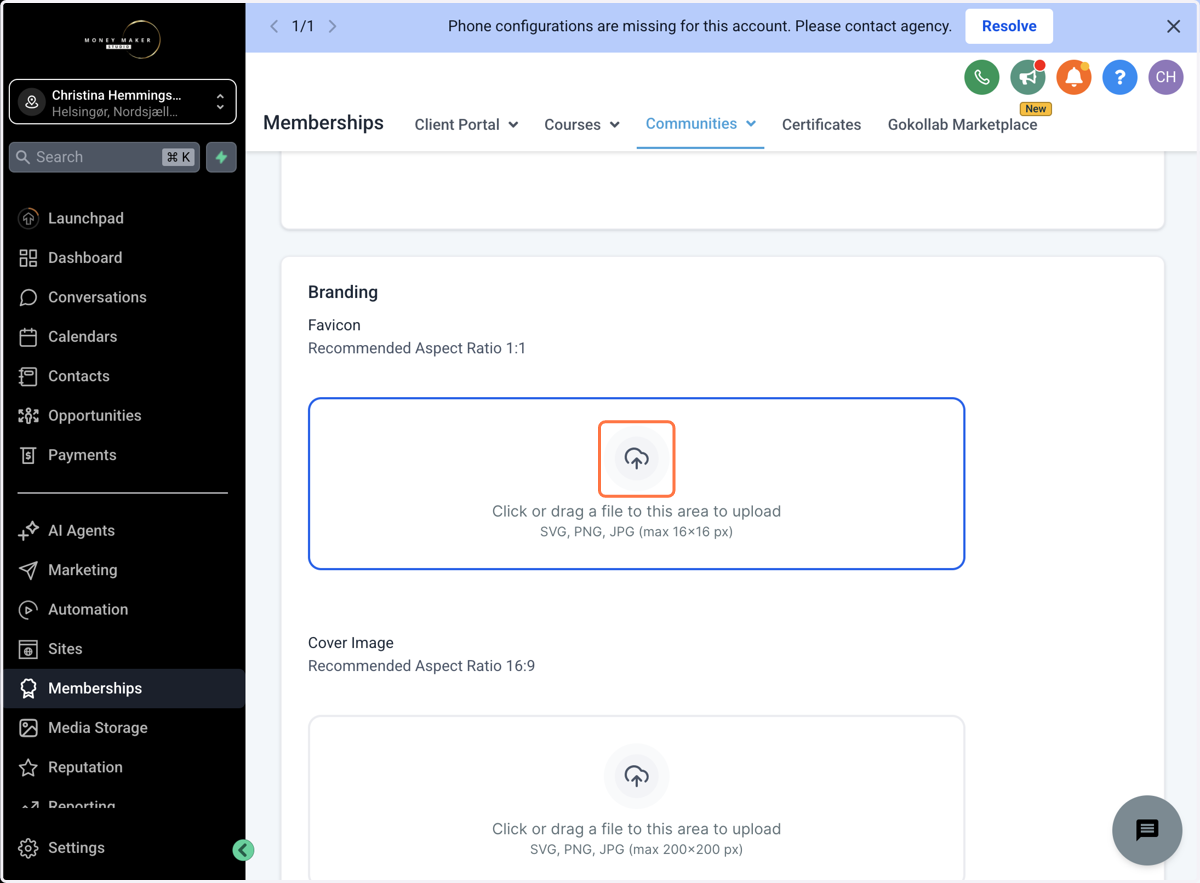The width and height of the screenshot is (1200, 883).
Task: Open Launchpad from the sidebar
Action: pyautogui.click(x=123, y=218)
